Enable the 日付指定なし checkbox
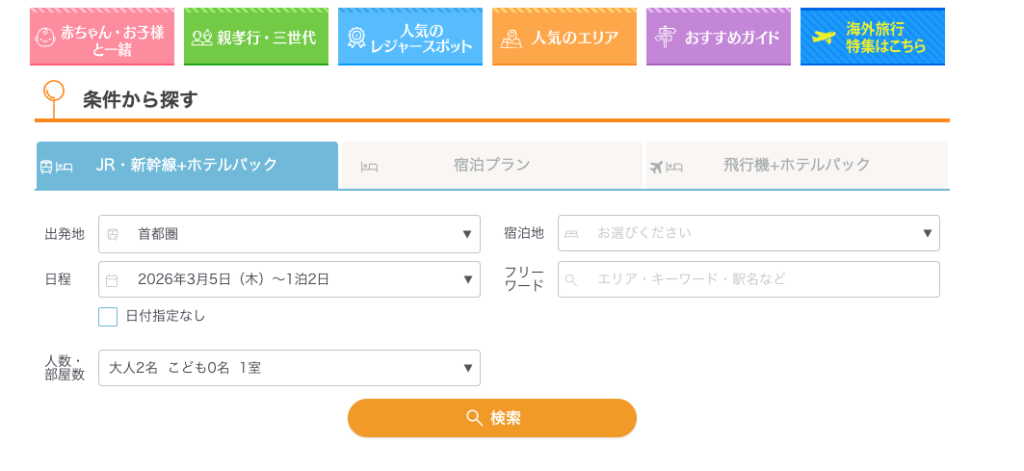This screenshot has width=1024, height=471. [x=108, y=317]
